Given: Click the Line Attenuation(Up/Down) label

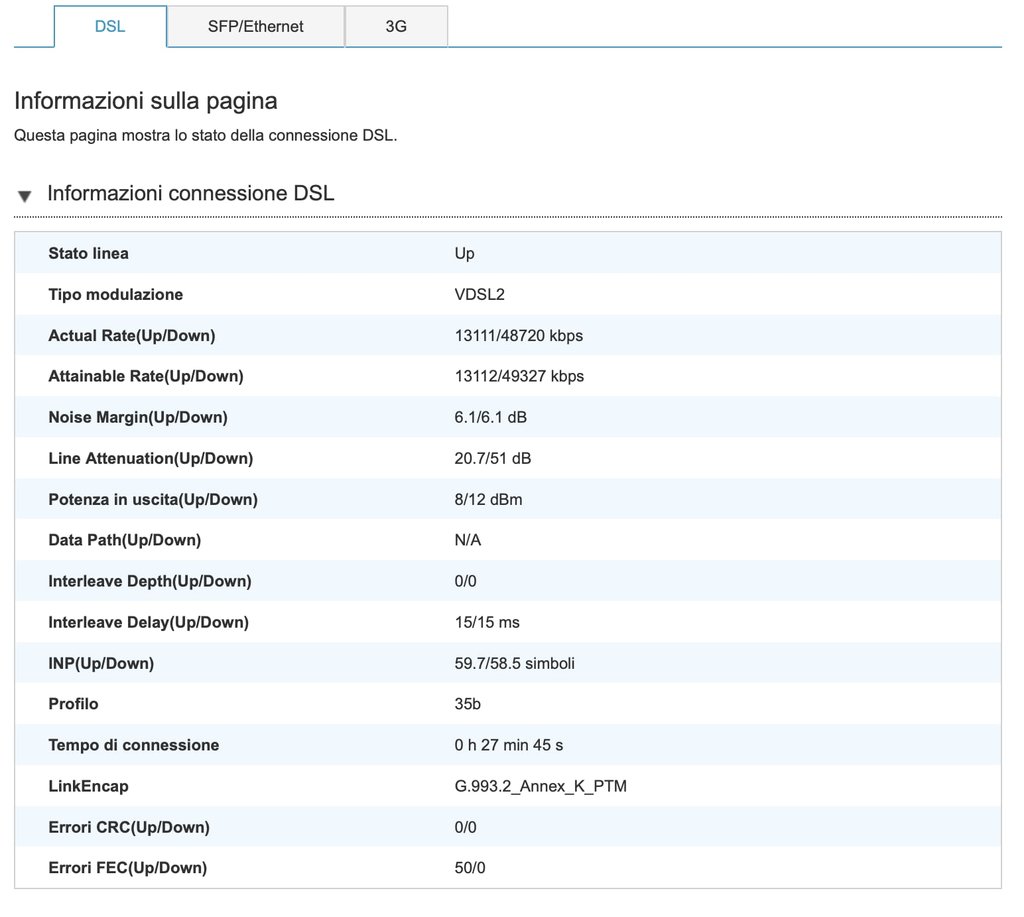Looking at the screenshot, I should (x=150, y=459).
